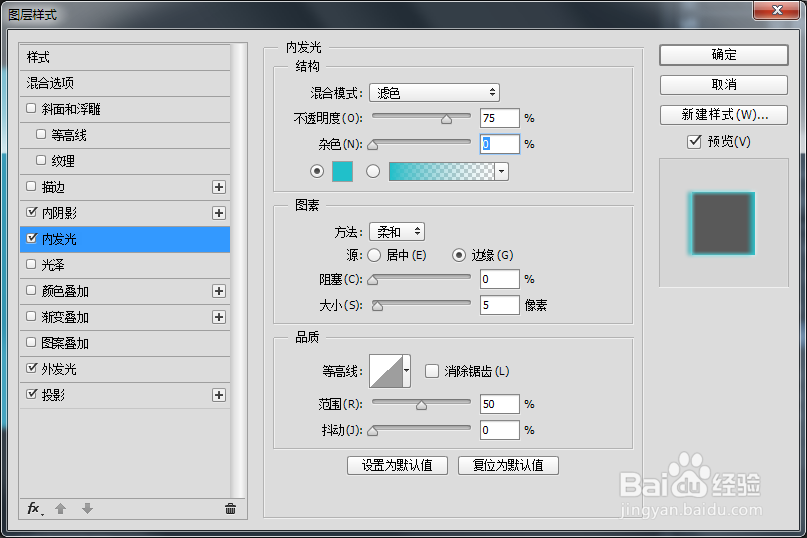
Task: Enable the 渐变叠加 checkbox
Action: tap(31, 316)
